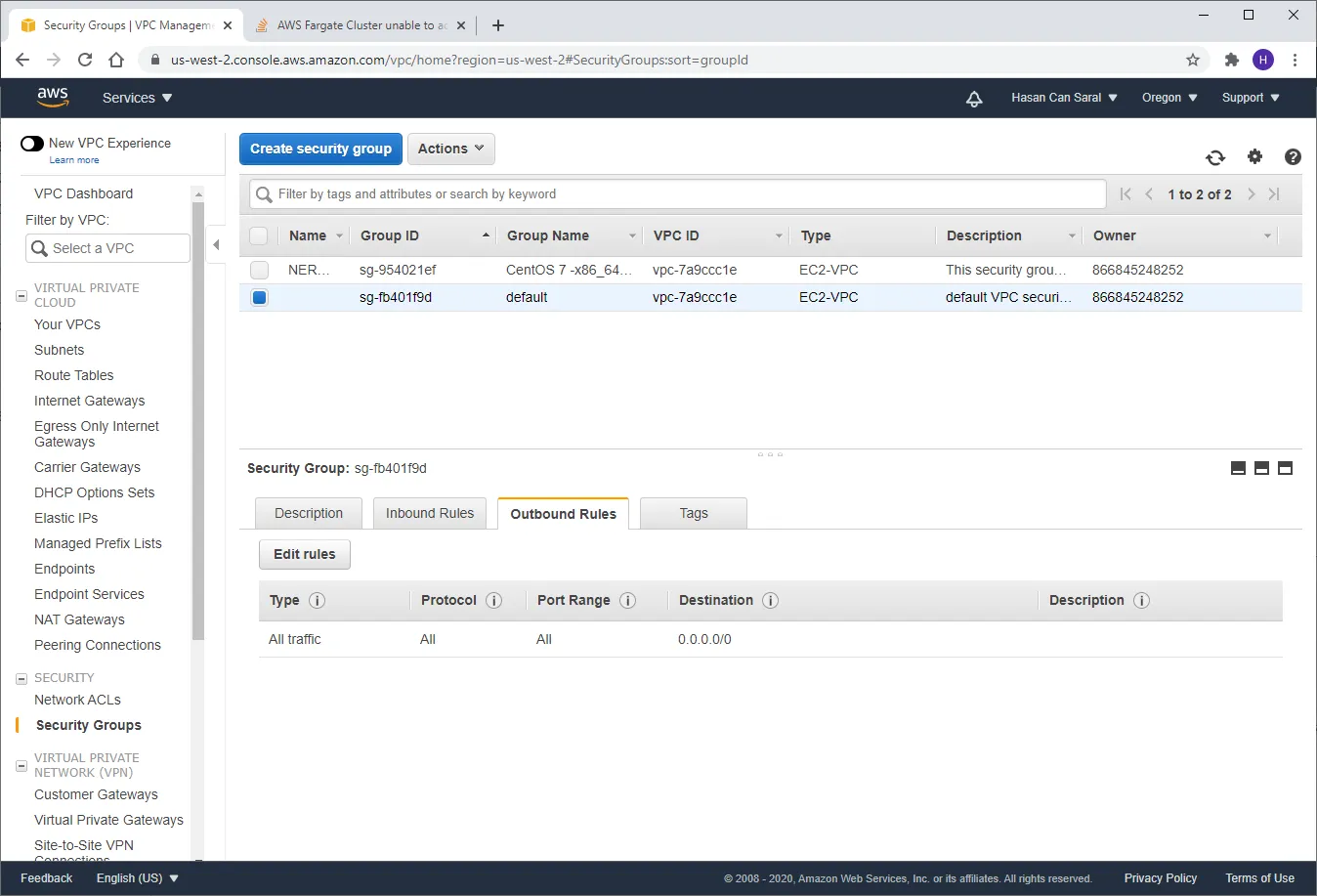This screenshot has height=896, width=1317.
Task: Bookmark this page with the star
Action: (1193, 60)
